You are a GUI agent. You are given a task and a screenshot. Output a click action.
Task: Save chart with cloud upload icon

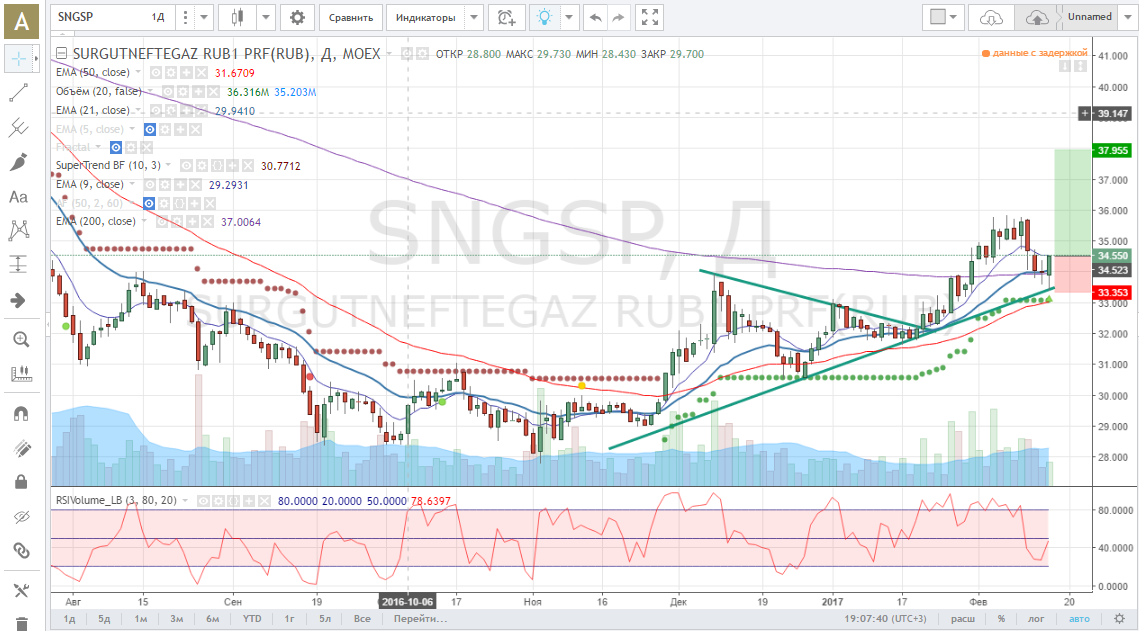click(x=1037, y=17)
